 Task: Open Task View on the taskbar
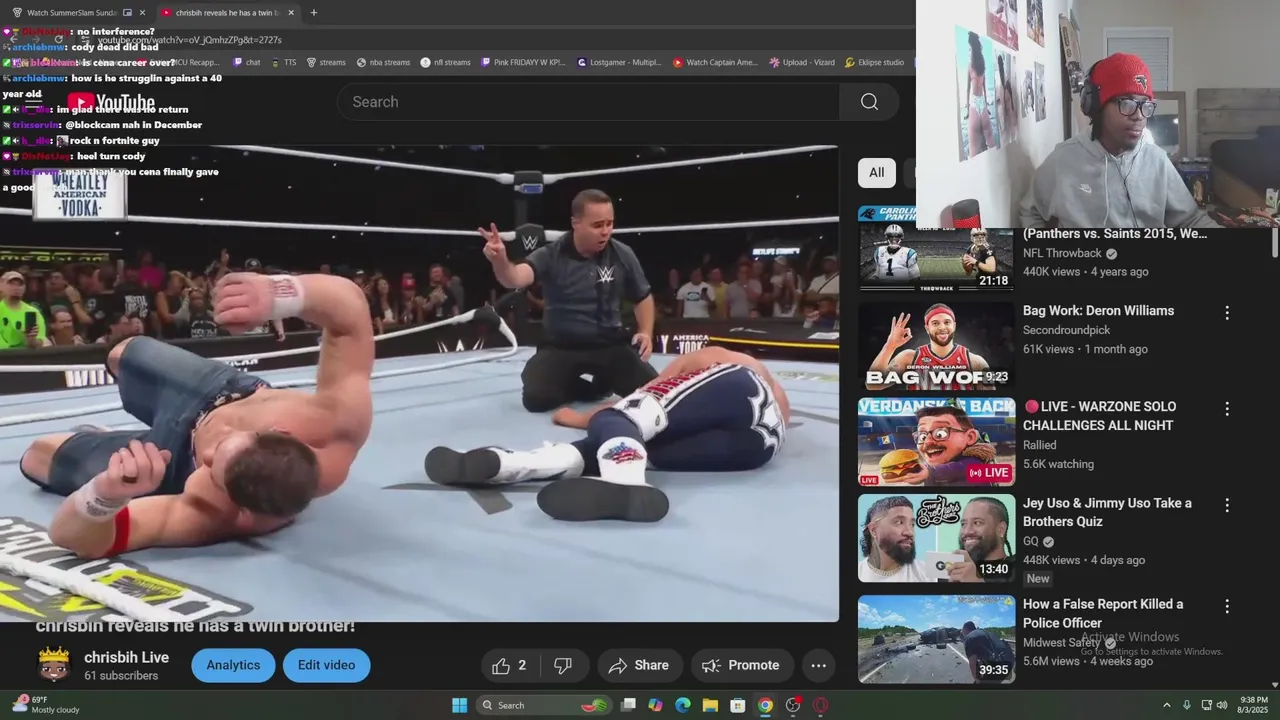coord(628,705)
